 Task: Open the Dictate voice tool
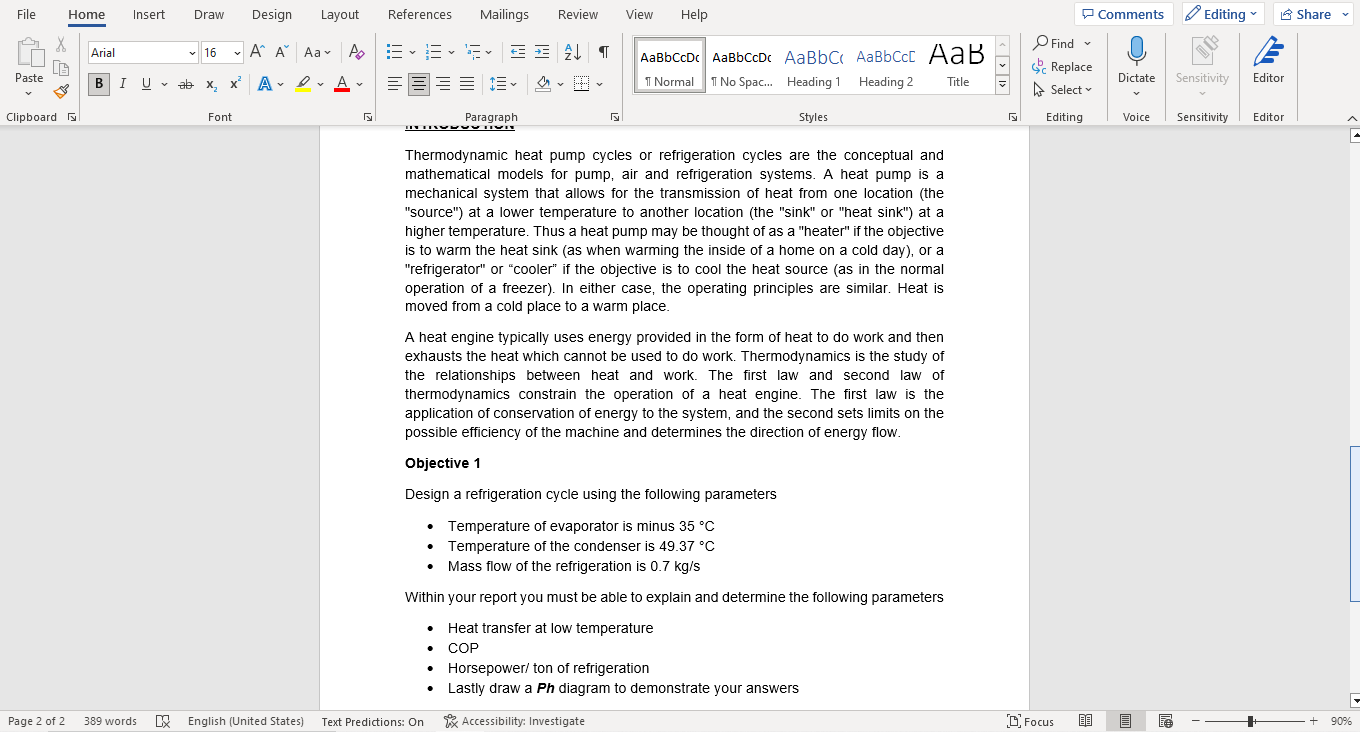[1136, 60]
